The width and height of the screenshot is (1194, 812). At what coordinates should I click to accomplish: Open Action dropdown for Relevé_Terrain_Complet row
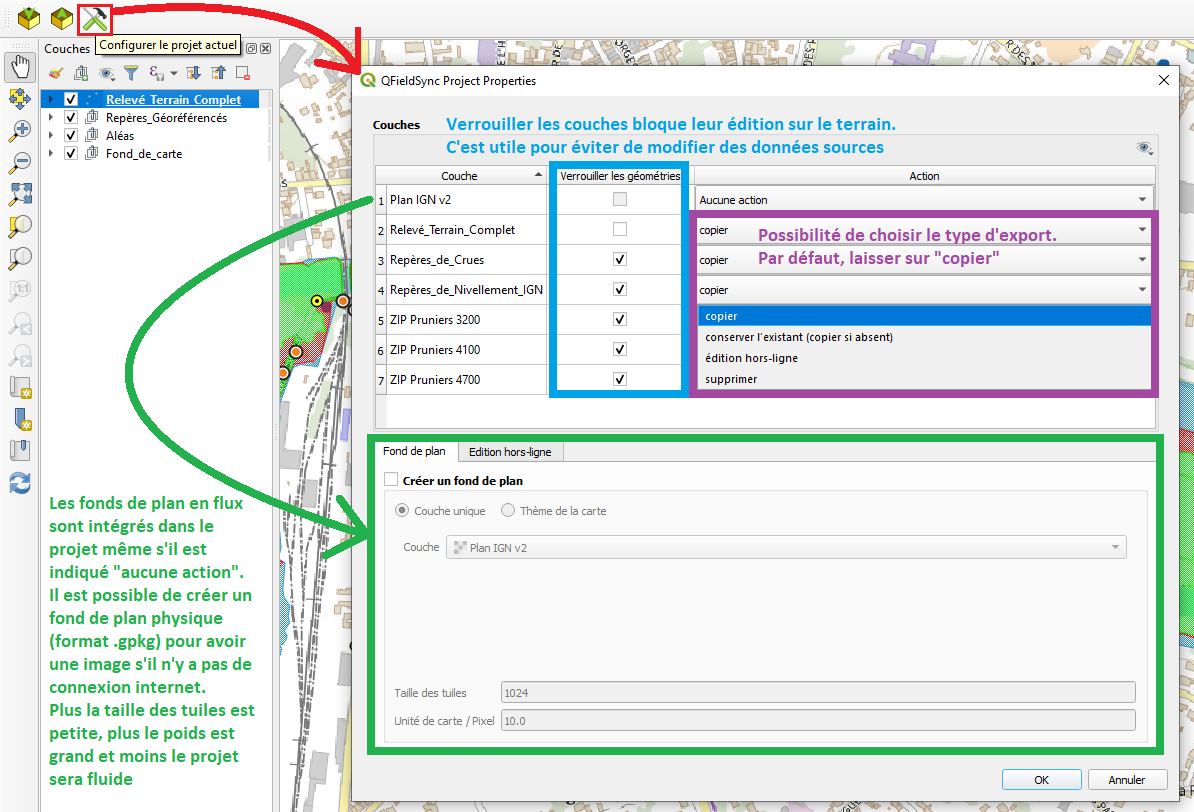pos(924,229)
